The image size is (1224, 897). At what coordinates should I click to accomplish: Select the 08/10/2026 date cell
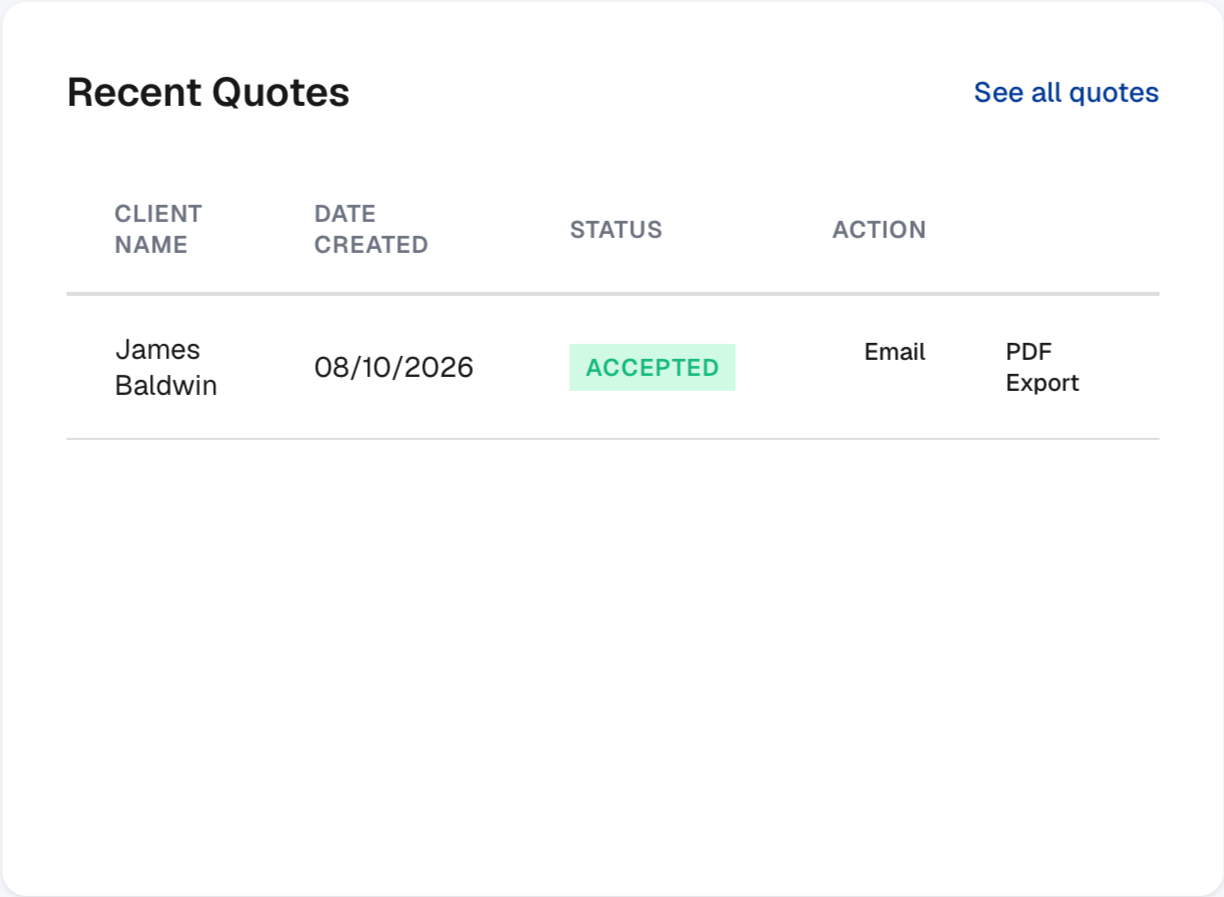tap(394, 367)
